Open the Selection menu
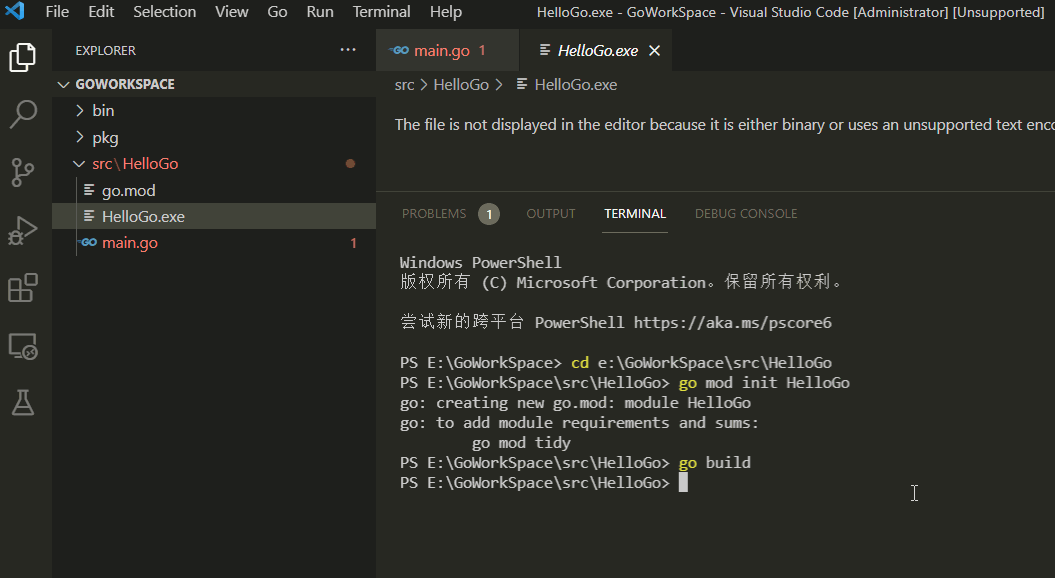This screenshot has height=578, width=1055. [165, 11]
